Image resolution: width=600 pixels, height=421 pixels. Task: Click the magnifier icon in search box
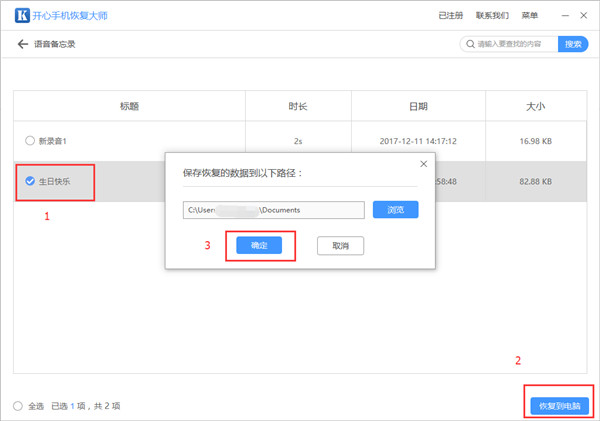469,44
